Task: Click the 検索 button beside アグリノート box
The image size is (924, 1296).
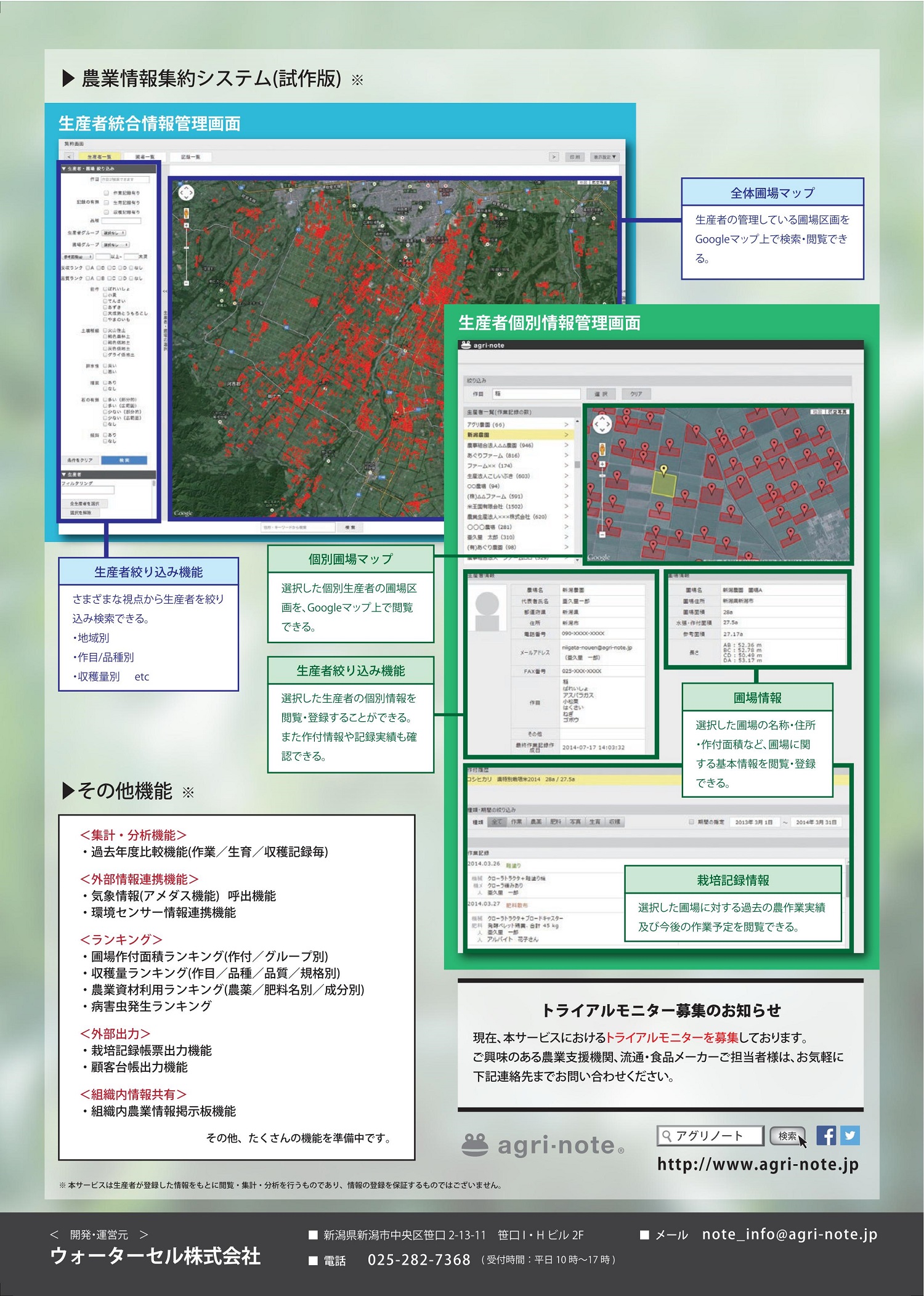Action: pos(788,1136)
